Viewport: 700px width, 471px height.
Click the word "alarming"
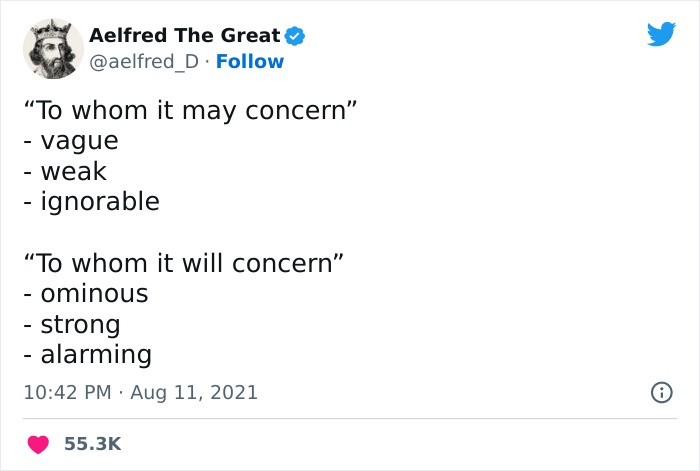click(x=96, y=355)
